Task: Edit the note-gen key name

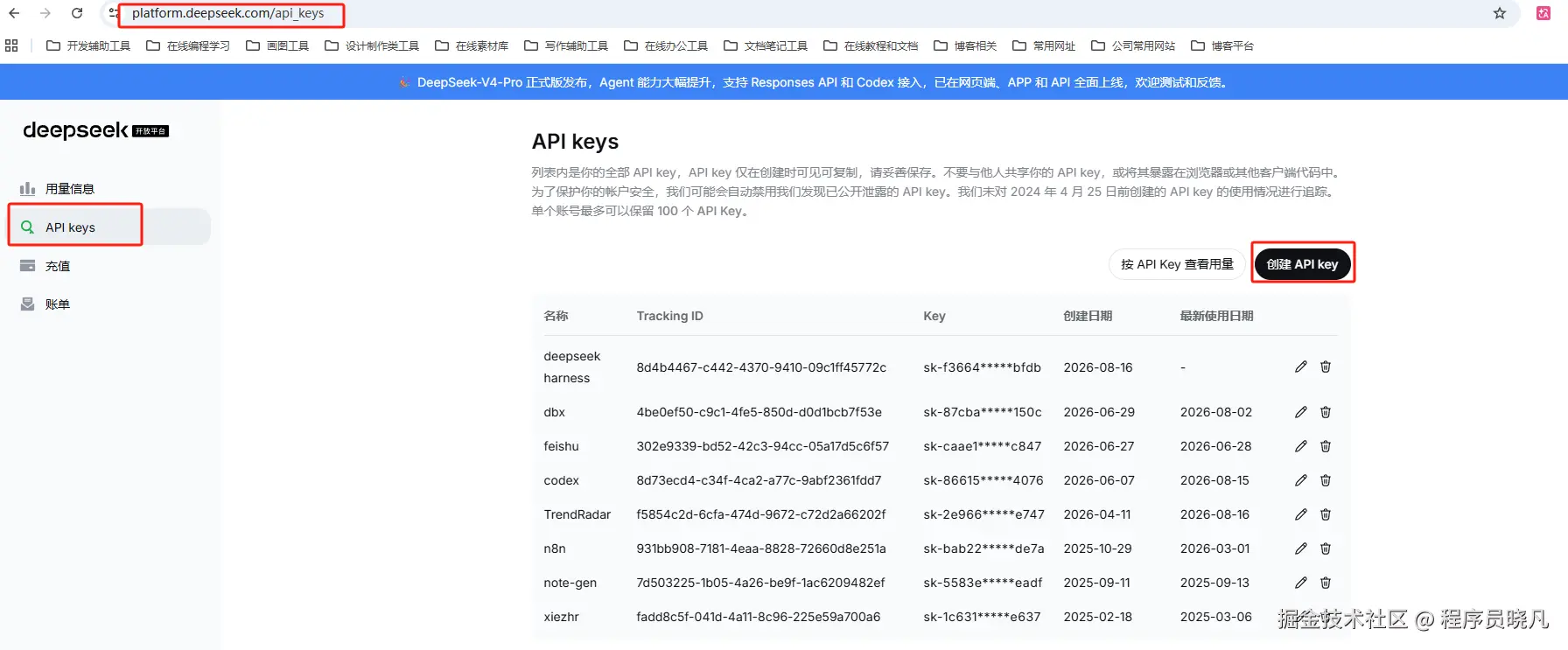Action: click(1301, 583)
